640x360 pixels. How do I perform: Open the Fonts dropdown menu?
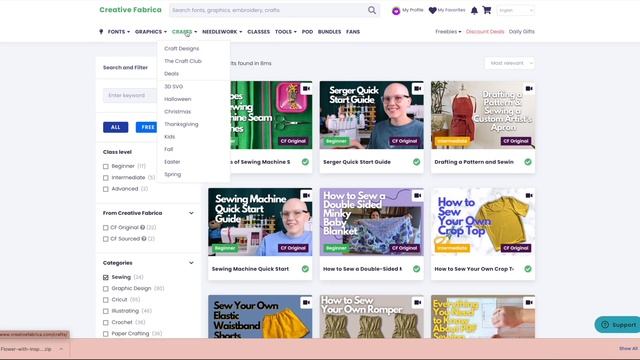click(119, 32)
